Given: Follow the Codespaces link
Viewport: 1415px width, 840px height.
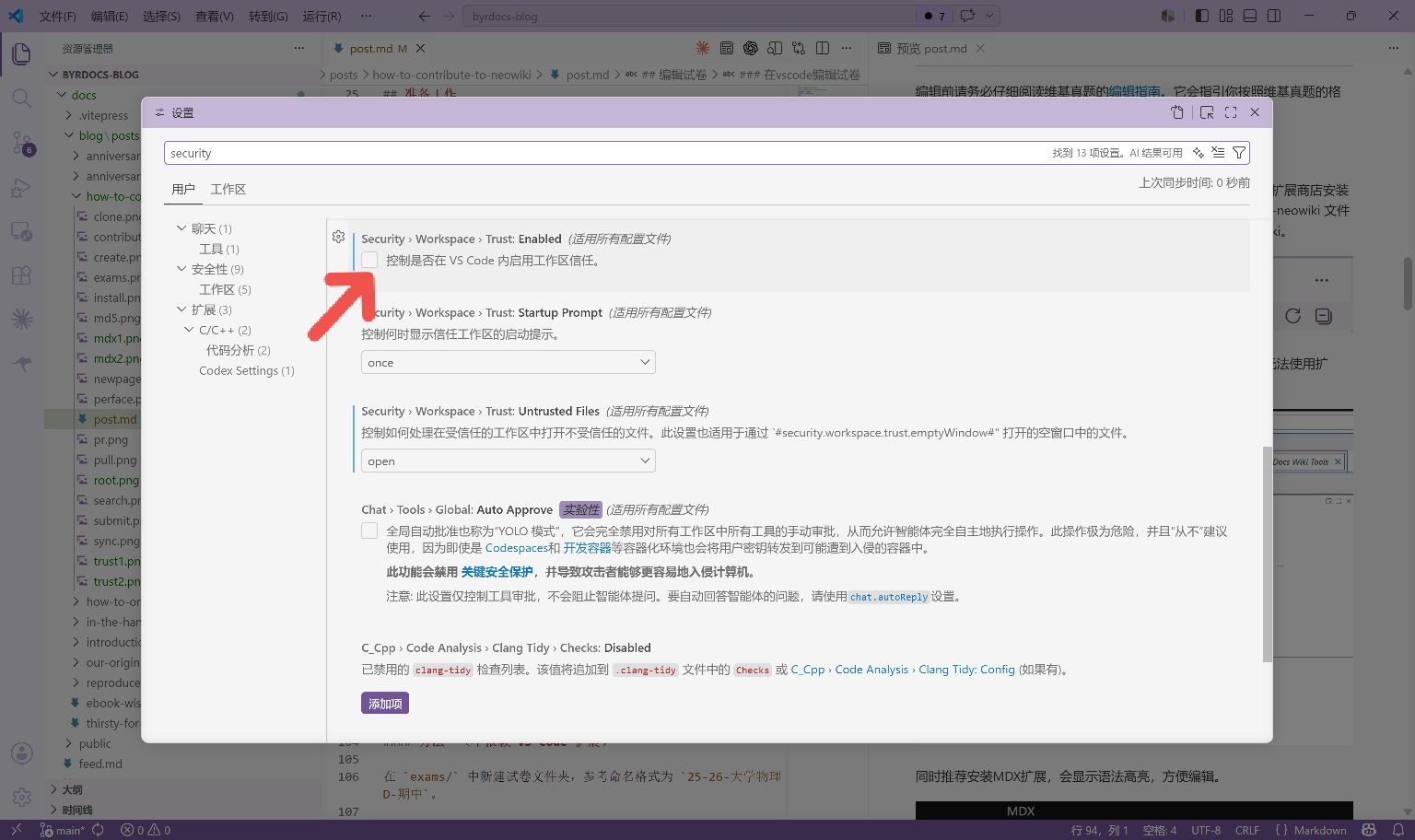Looking at the screenshot, I should pyautogui.click(x=516, y=548).
